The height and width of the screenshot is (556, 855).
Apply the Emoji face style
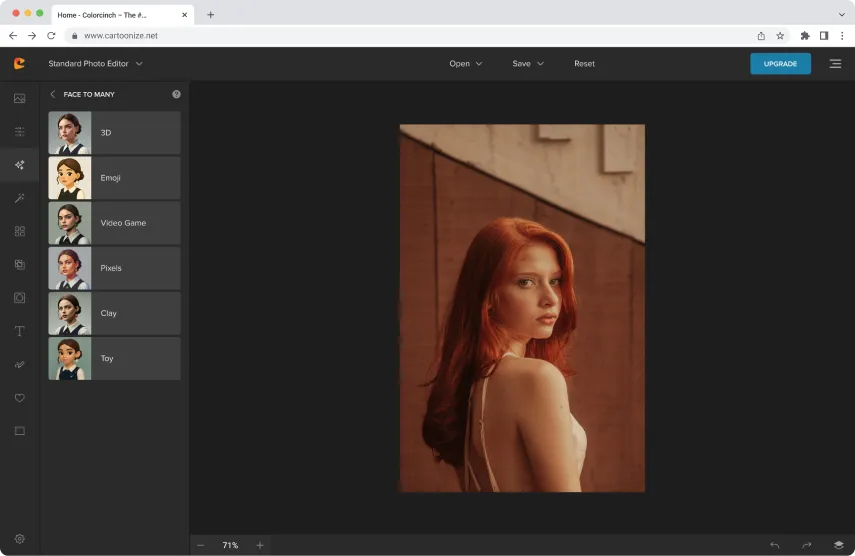pyautogui.click(x=114, y=178)
